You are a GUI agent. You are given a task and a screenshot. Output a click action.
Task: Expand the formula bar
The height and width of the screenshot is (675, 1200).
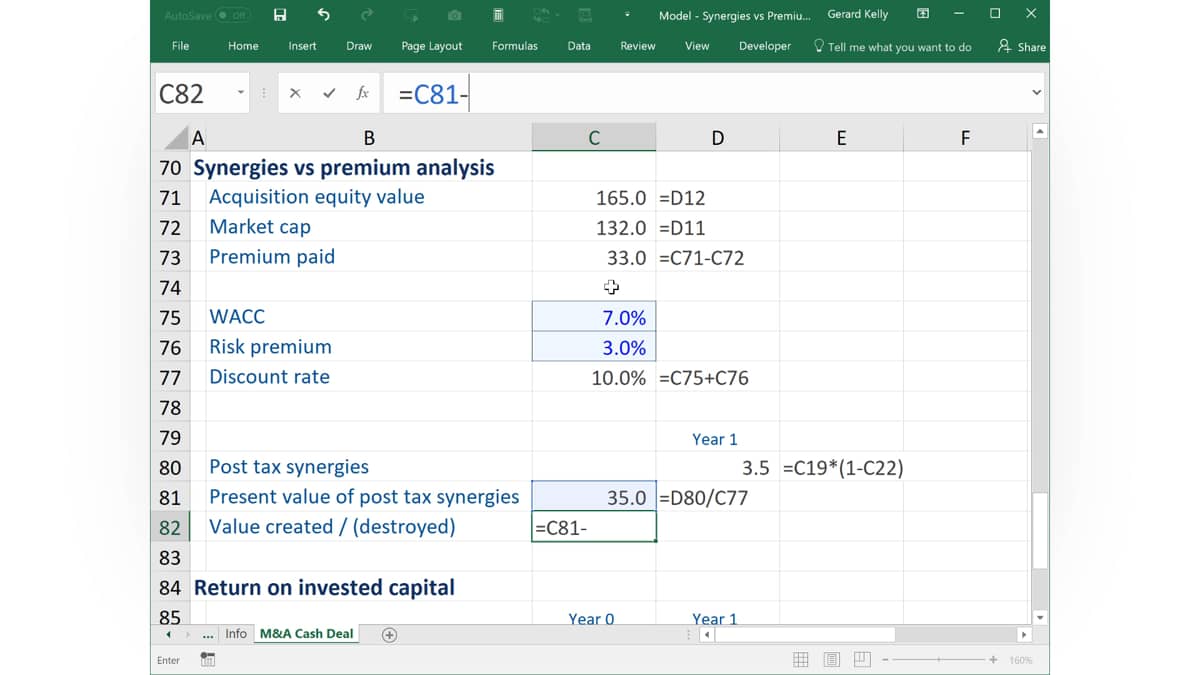pos(1037,93)
